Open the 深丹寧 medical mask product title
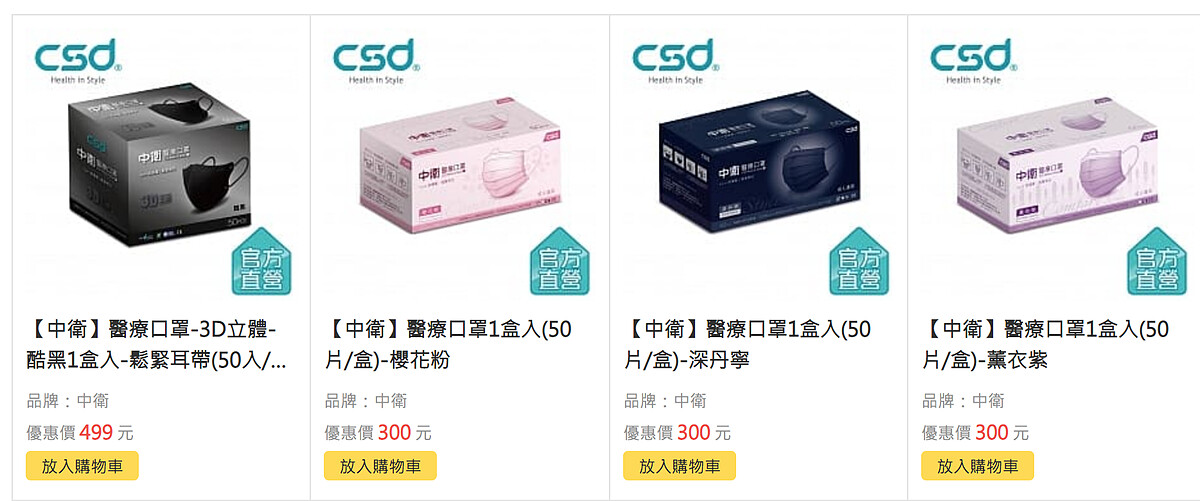1200x501 pixels. point(747,344)
